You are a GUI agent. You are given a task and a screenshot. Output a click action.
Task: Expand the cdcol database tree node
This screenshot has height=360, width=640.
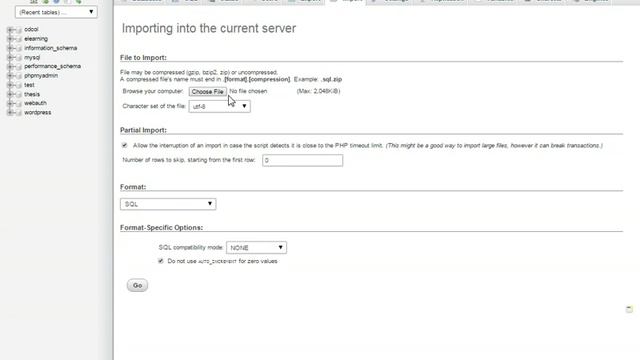click(10, 30)
